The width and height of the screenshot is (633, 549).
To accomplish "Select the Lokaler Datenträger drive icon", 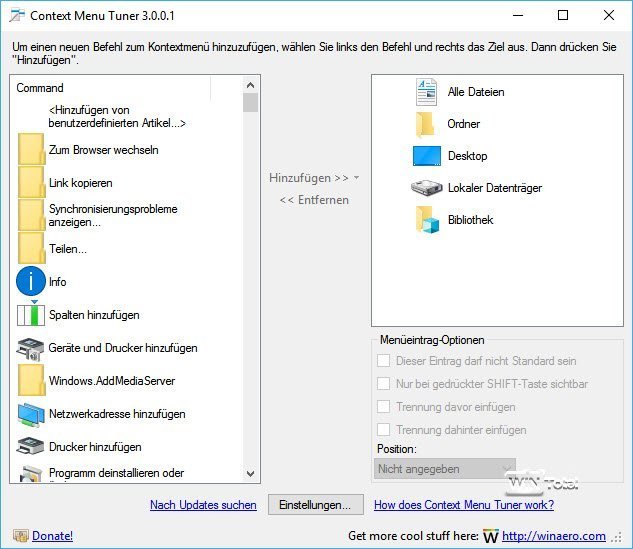I will click(427, 188).
